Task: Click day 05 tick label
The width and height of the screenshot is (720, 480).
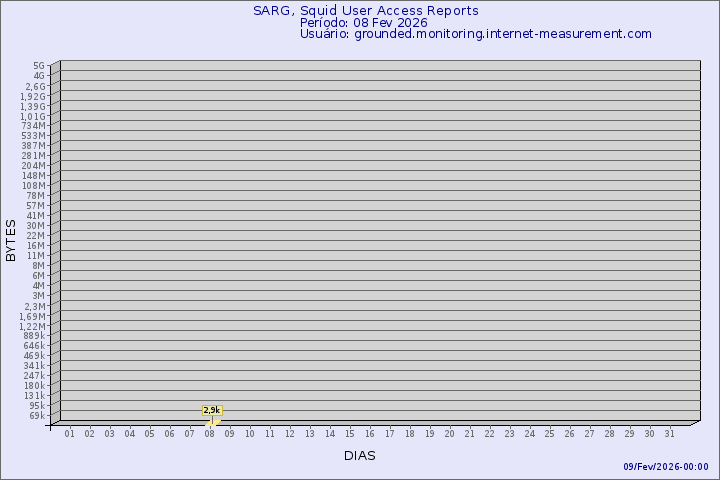Action: 149,433
